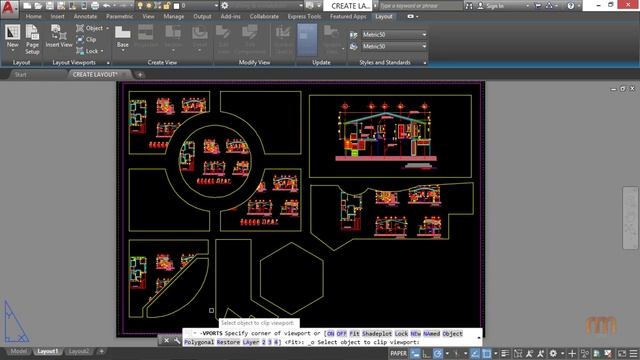
Task: Expand the Lock viewport dropdown arrow
Action: point(102,51)
